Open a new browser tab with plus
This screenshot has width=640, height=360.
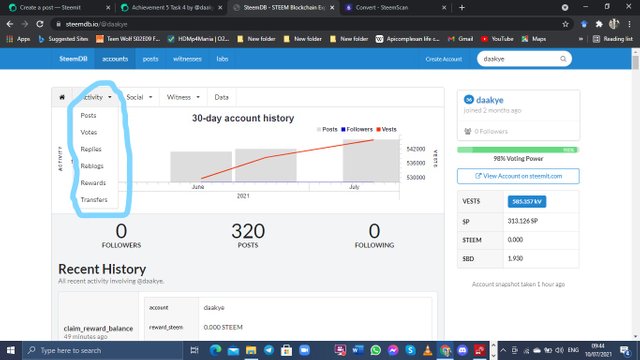462,7
